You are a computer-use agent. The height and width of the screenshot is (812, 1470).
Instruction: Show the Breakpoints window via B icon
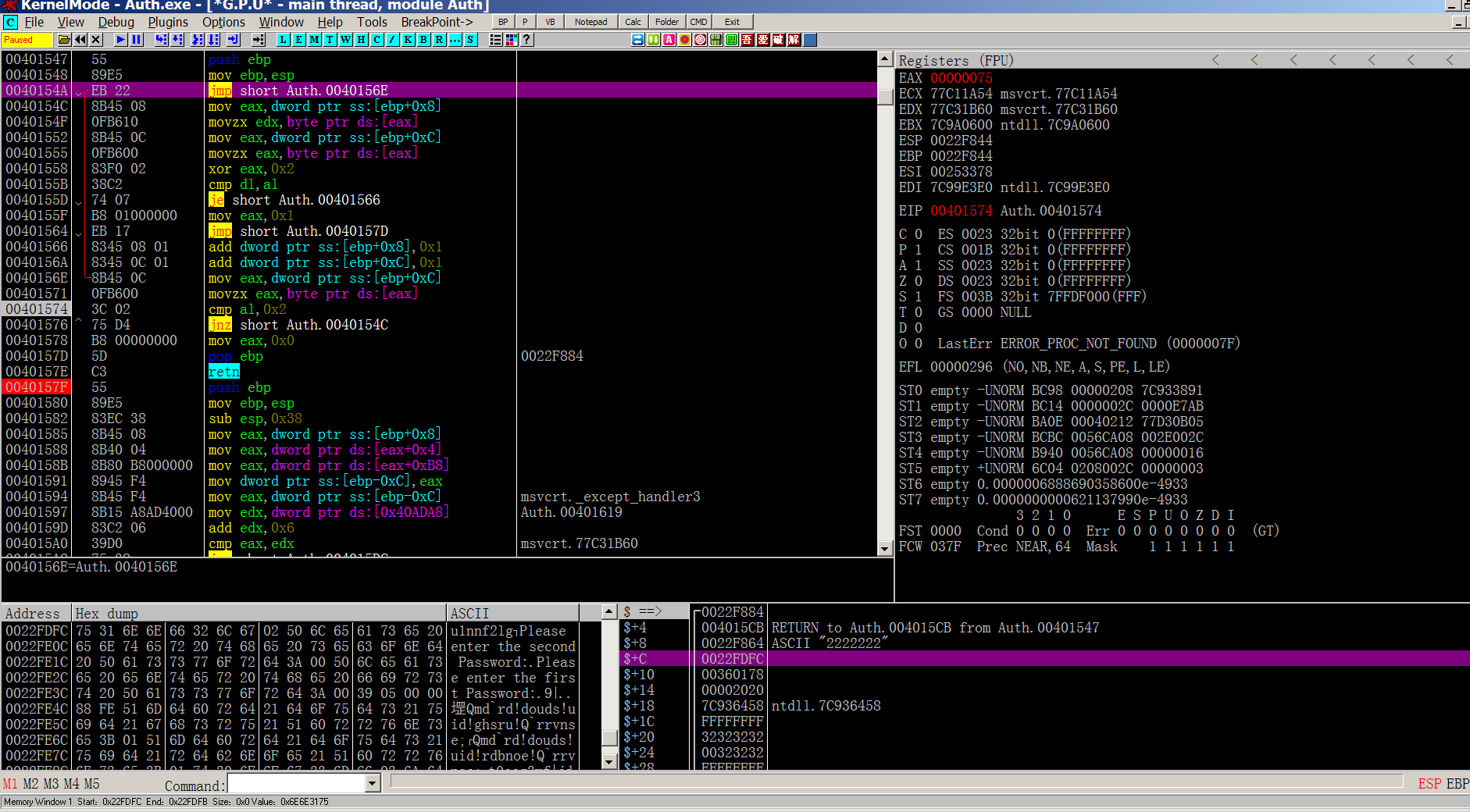[x=423, y=40]
